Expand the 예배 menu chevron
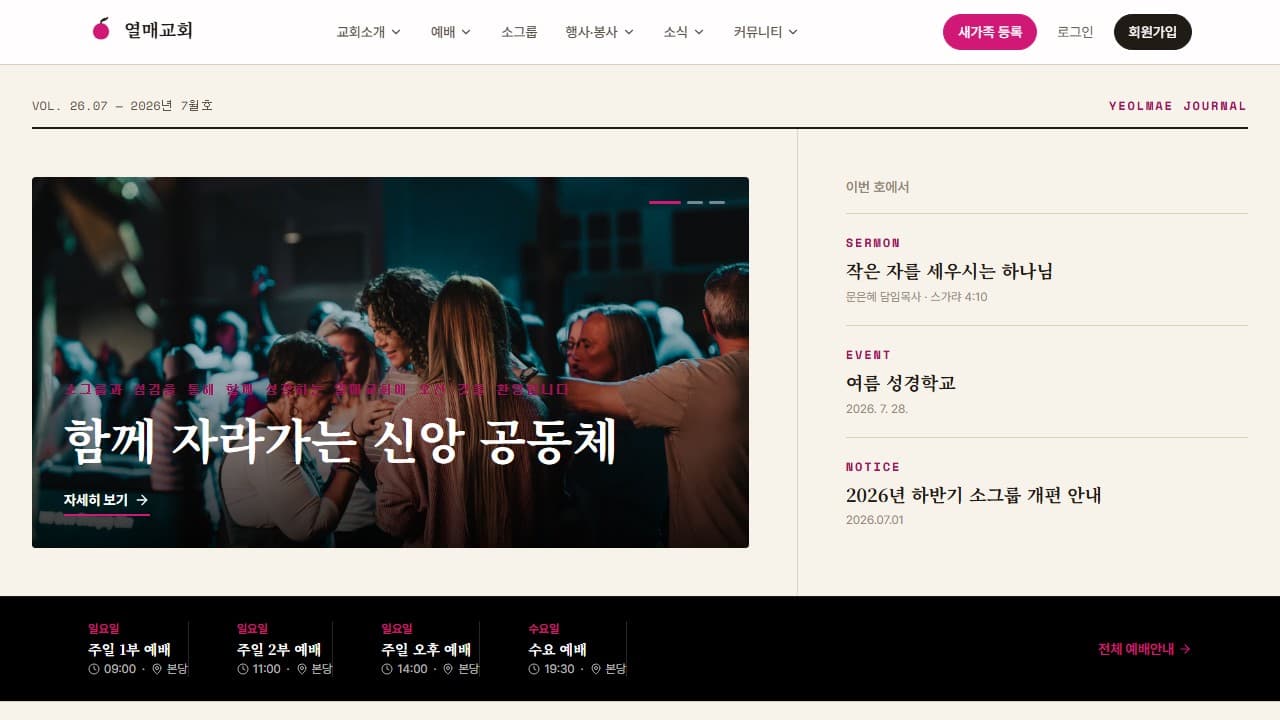 [x=466, y=32]
